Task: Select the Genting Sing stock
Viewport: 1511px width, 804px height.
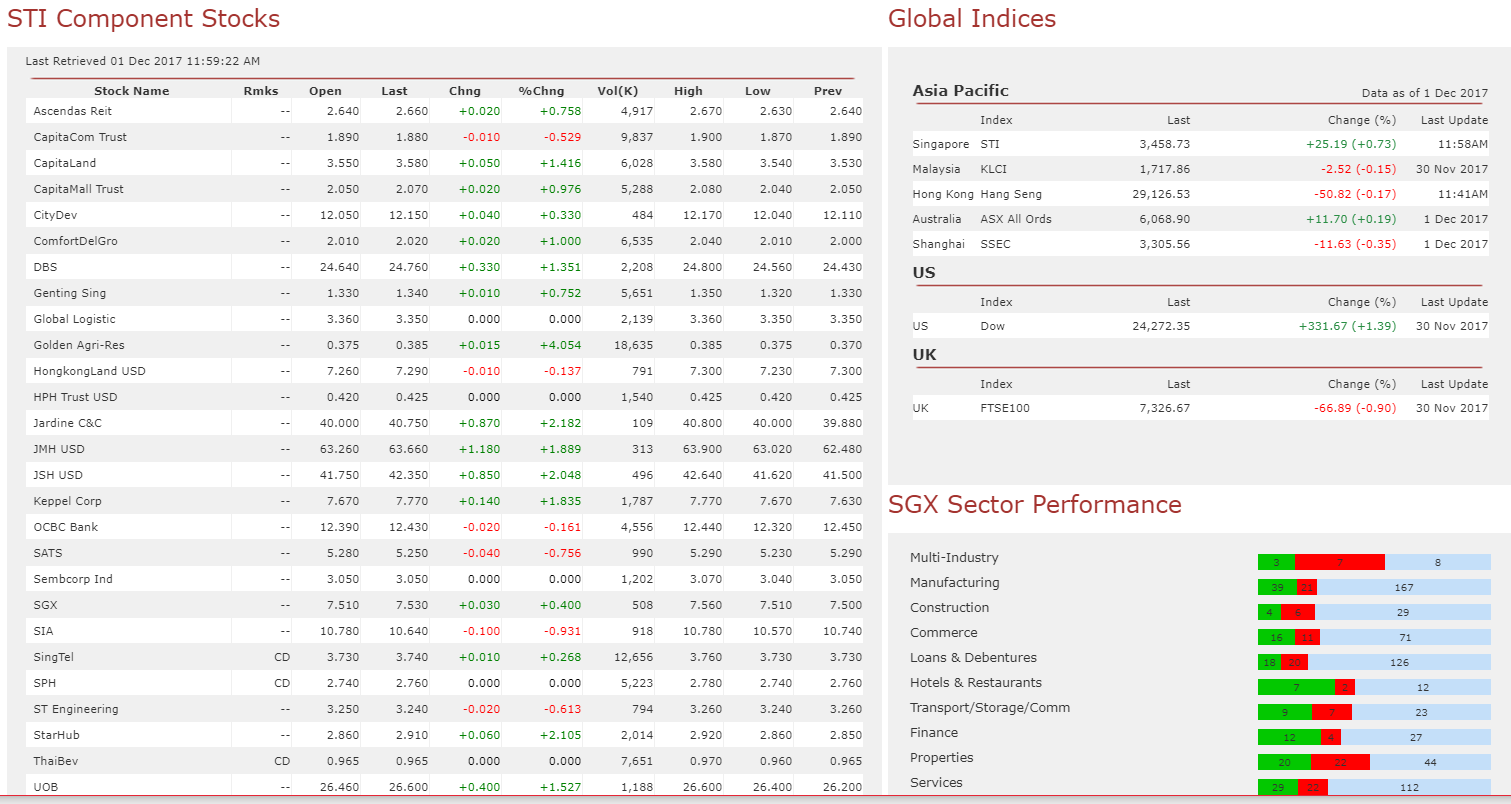Action: 72,293
